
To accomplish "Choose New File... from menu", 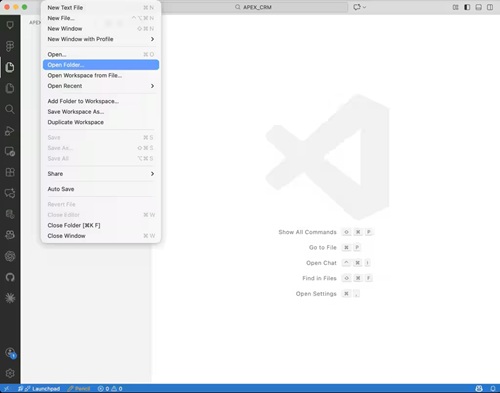I will [x=101, y=18].
